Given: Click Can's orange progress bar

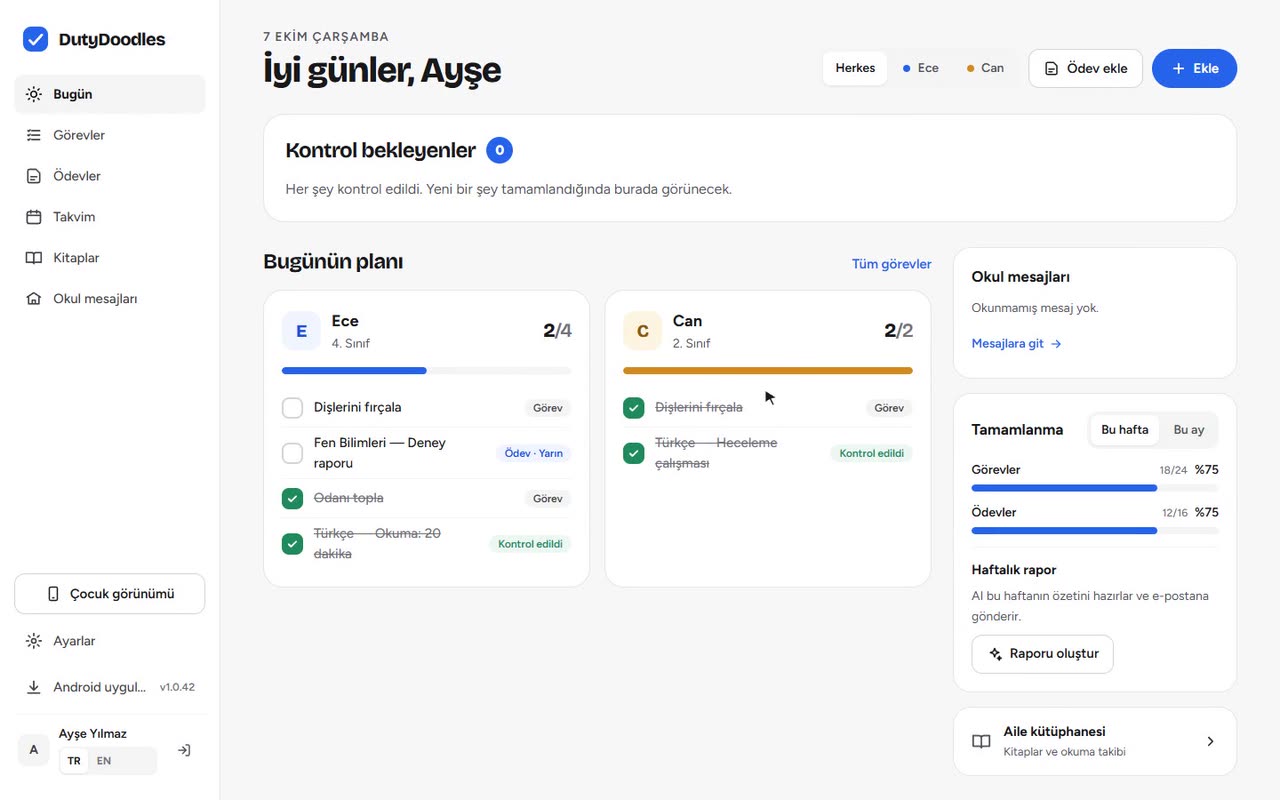Looking at the screenshot, I should (768, 371).
